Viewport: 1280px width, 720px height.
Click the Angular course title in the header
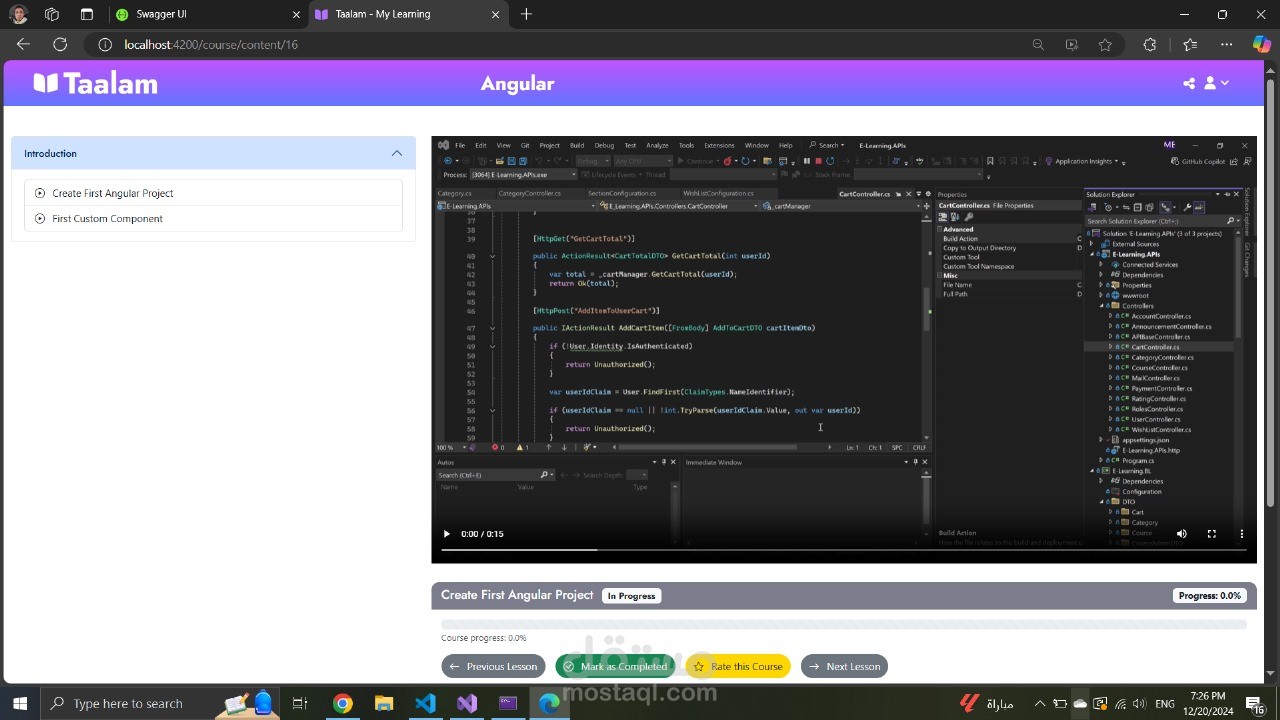coord(517,84)
